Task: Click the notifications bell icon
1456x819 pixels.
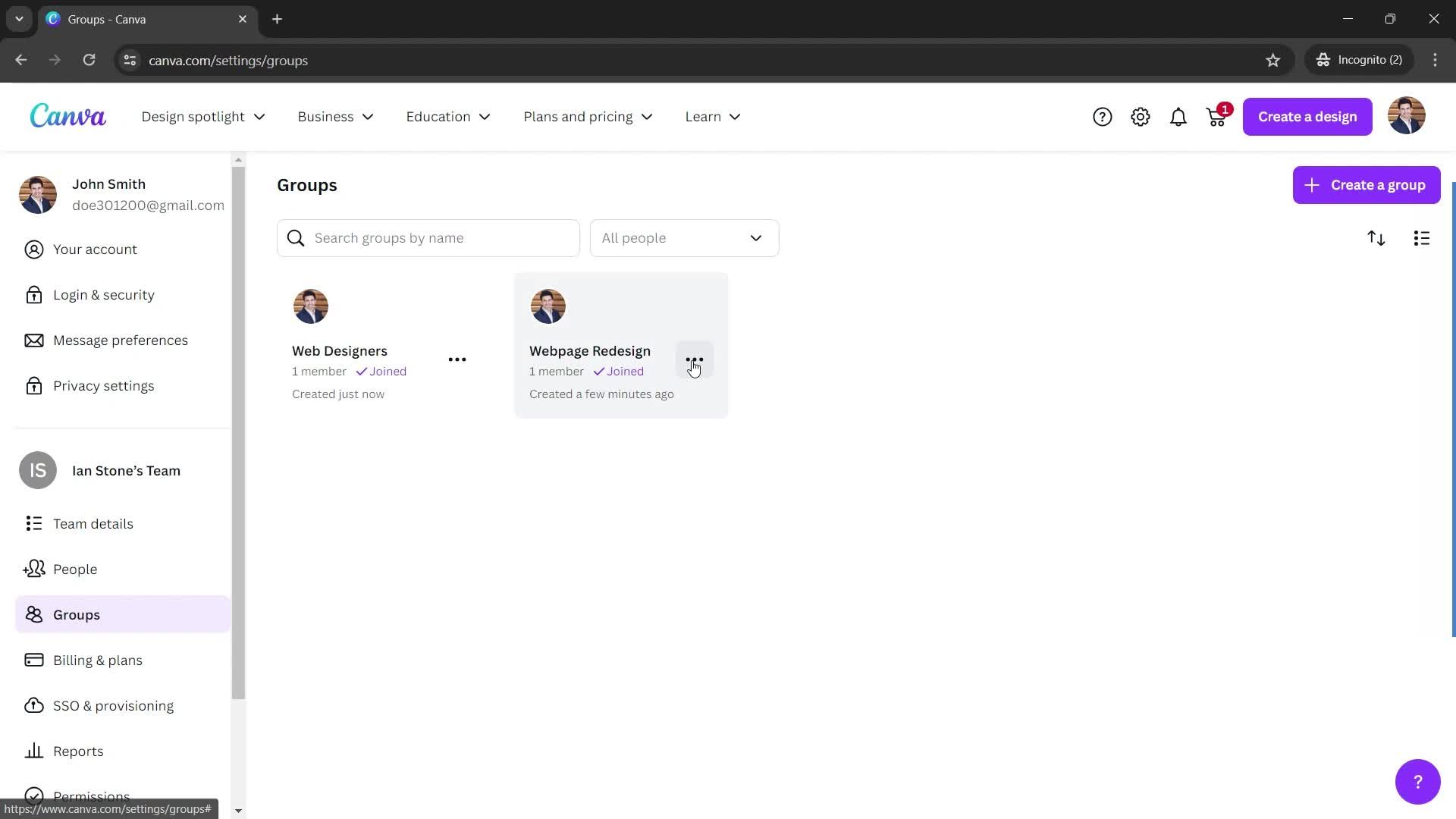Action: pyautogui.click(x=1179, y=117)
